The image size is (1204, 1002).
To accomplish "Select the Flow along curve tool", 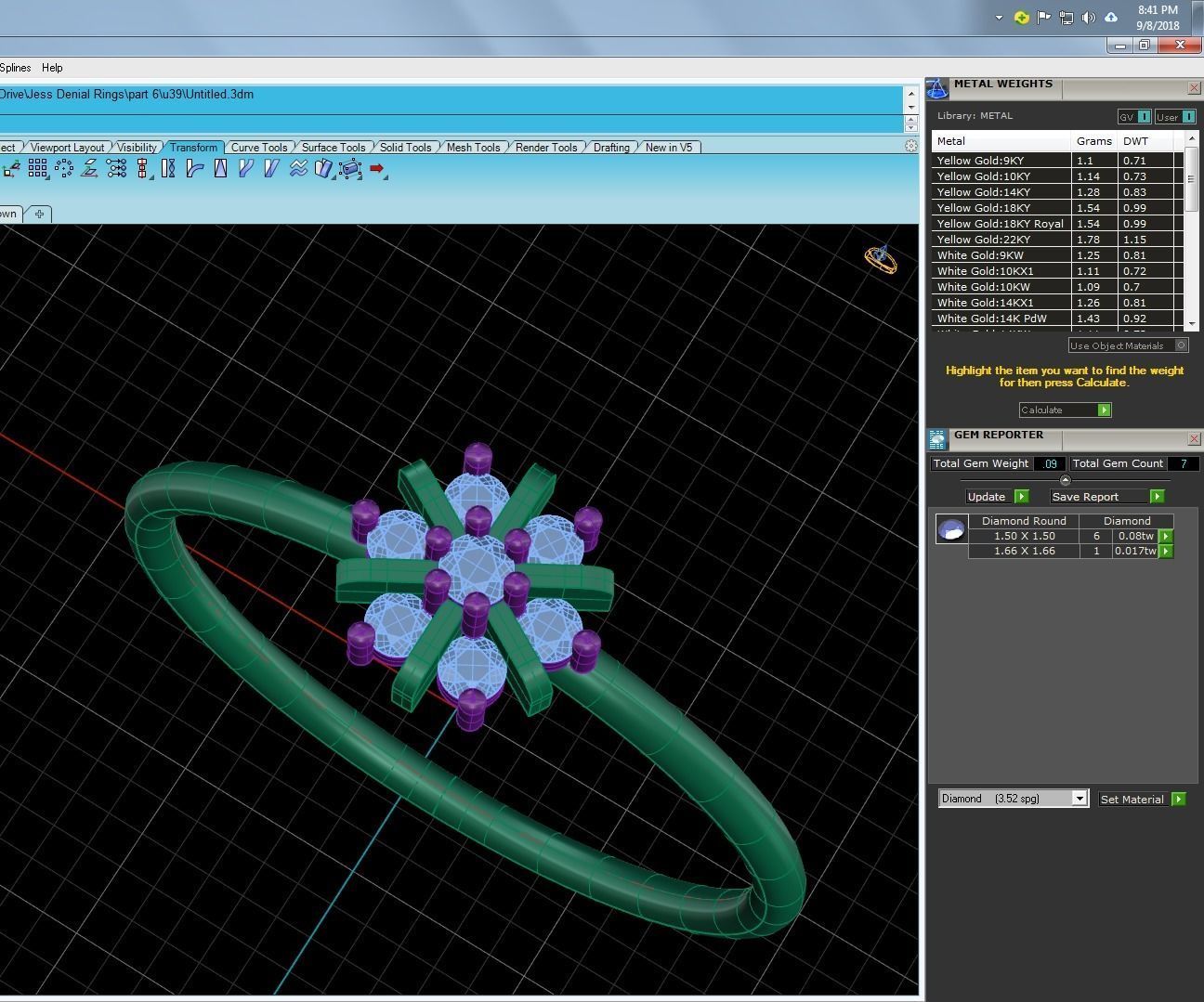I will click(246, 168).
